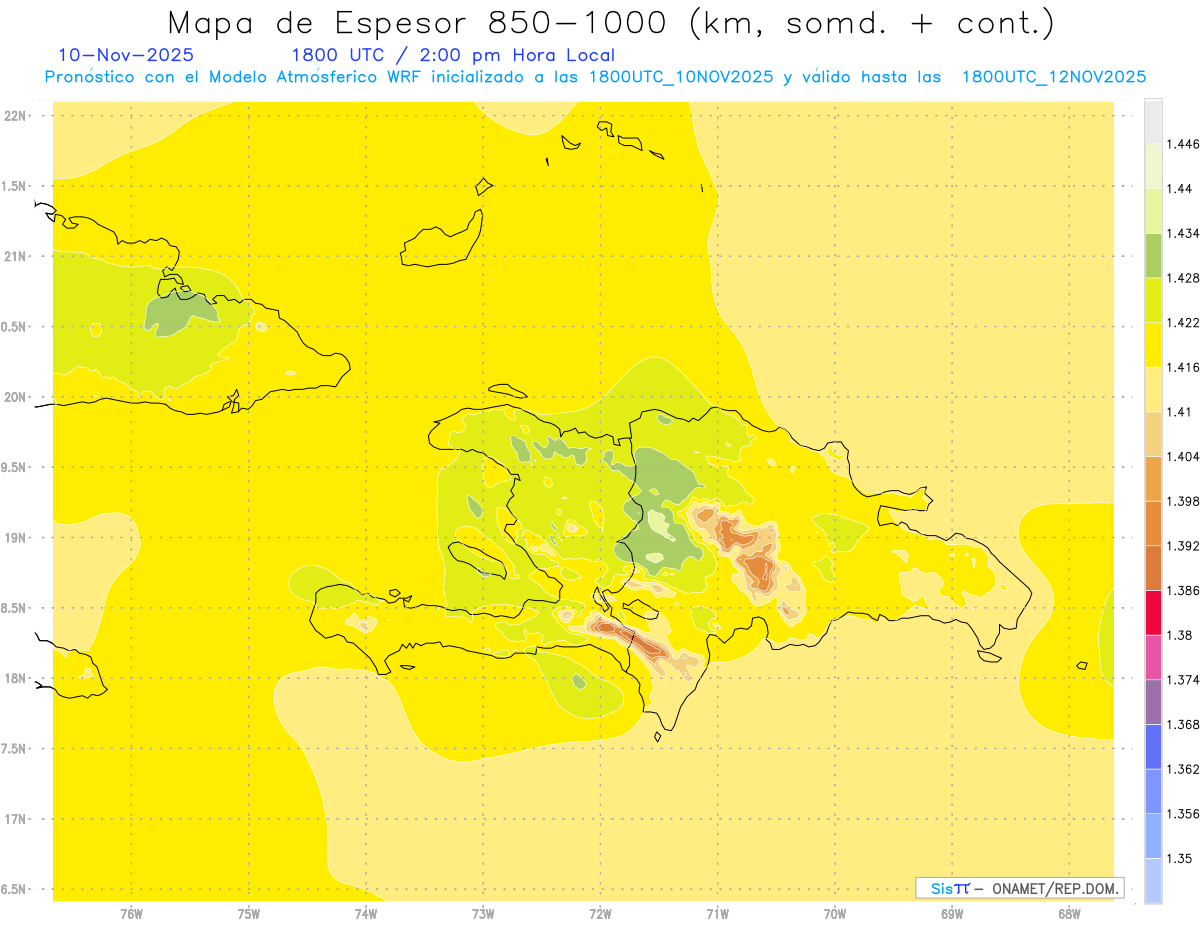Click the blue legend swatch between 1.362 and 1.368
The width and height of the screenshot is (1200, 927).
pyautogui.click(x=1153, y=746)
